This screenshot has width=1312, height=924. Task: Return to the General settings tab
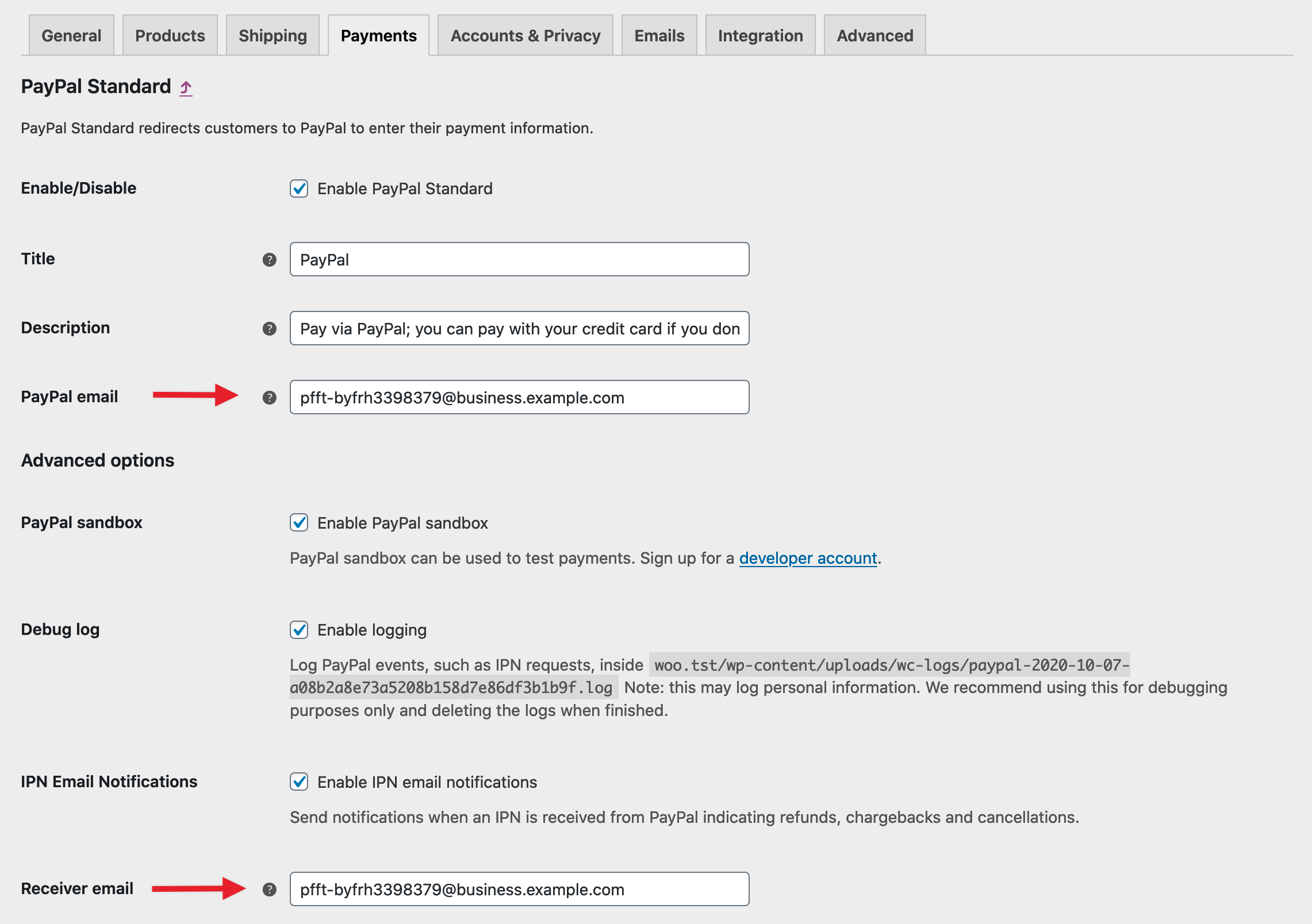pyautogui.click(x=71, y=35)
